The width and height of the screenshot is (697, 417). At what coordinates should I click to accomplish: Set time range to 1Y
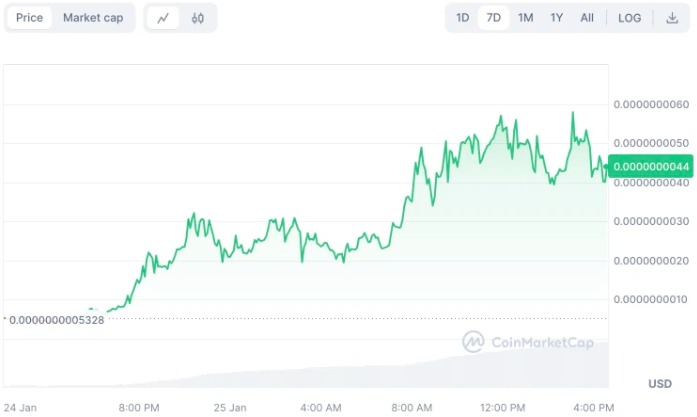(x=557, y=18)
